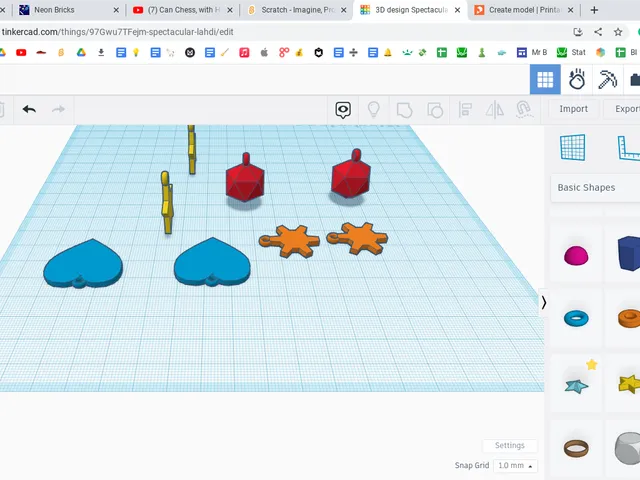Bookmark this page with the star icon

pos(618,32)
